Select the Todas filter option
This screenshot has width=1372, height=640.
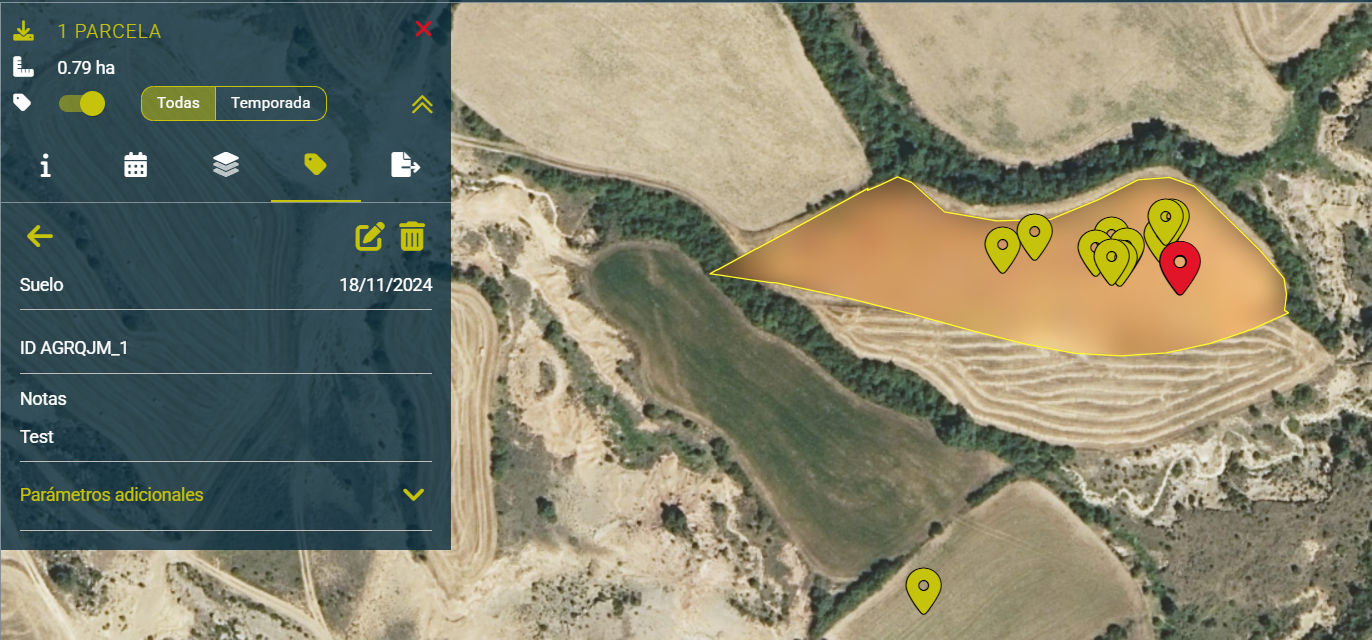(178, 103)
